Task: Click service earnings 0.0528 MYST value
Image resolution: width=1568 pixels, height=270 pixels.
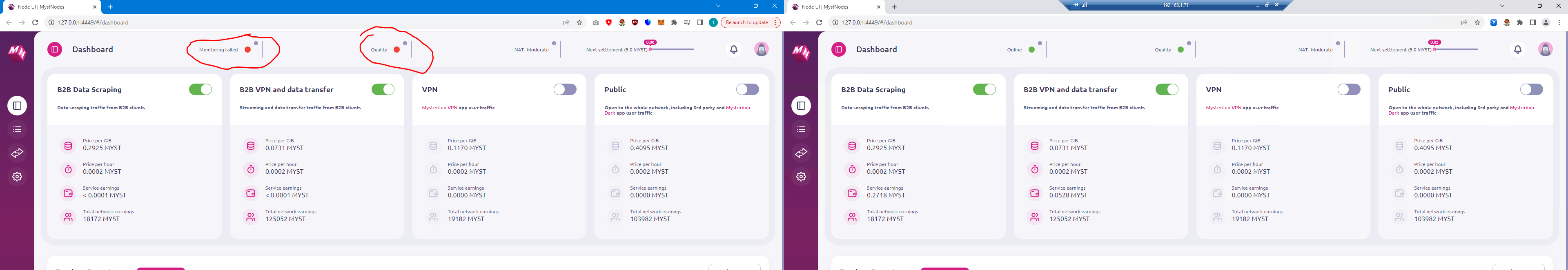Action: (1068, 195)
